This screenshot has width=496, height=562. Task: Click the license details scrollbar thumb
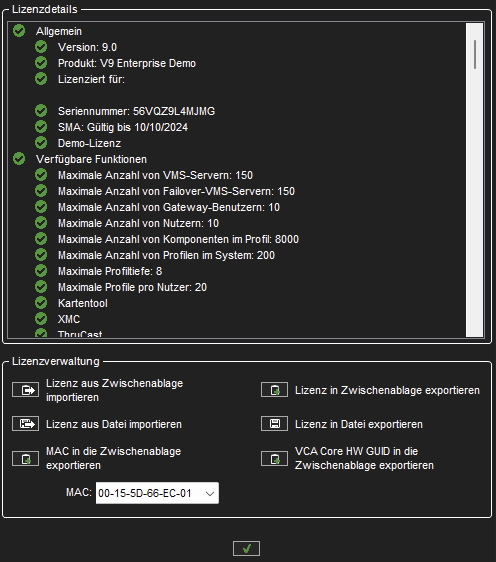[475, 54]
